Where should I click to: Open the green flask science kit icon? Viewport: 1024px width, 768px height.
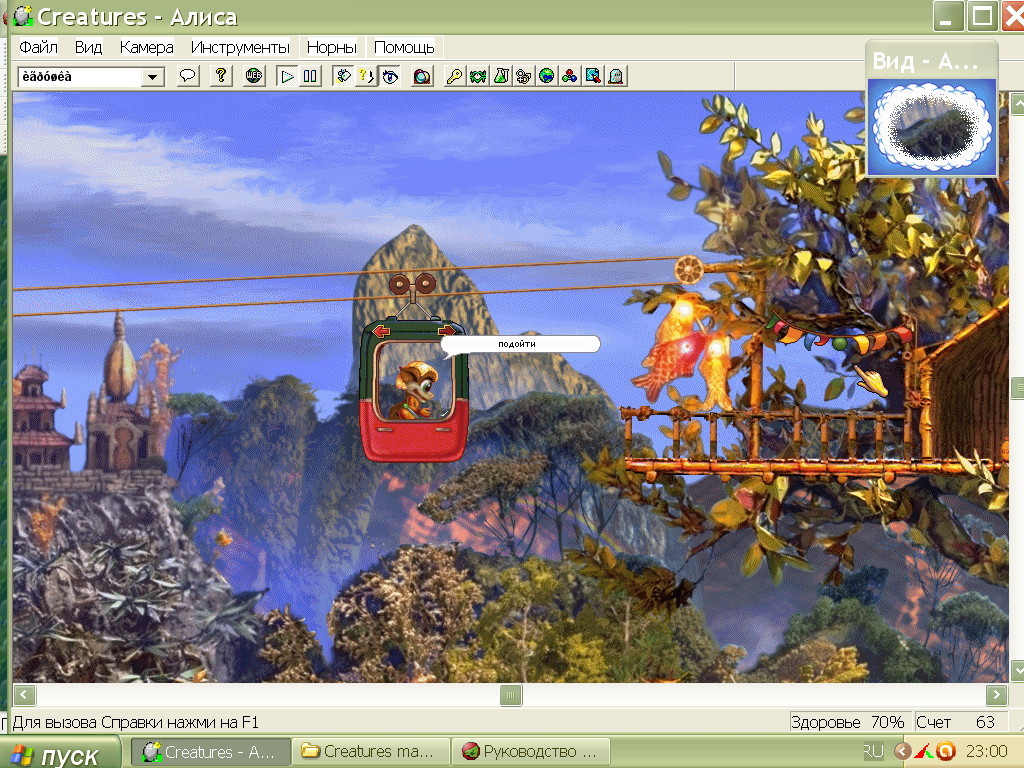coord(501,76)
